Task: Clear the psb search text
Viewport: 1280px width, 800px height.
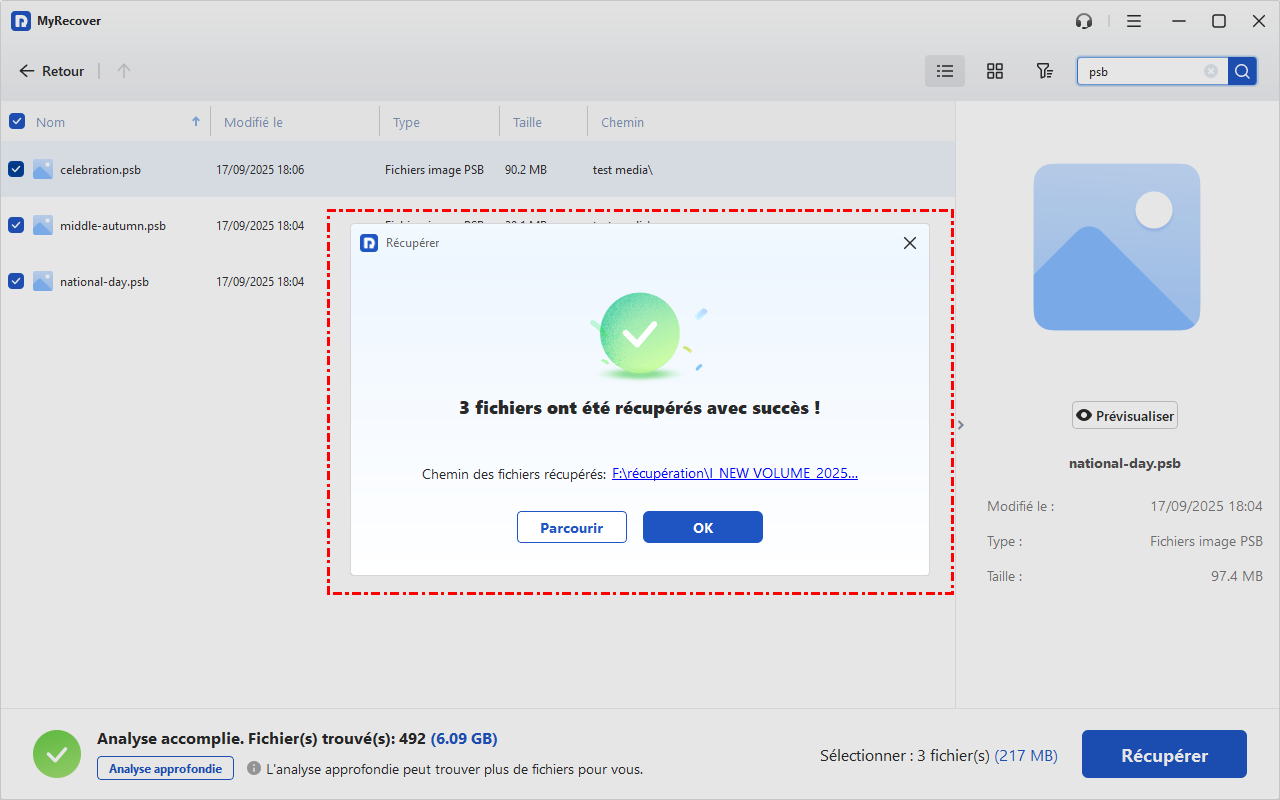Action: (x=1211, y=71)
